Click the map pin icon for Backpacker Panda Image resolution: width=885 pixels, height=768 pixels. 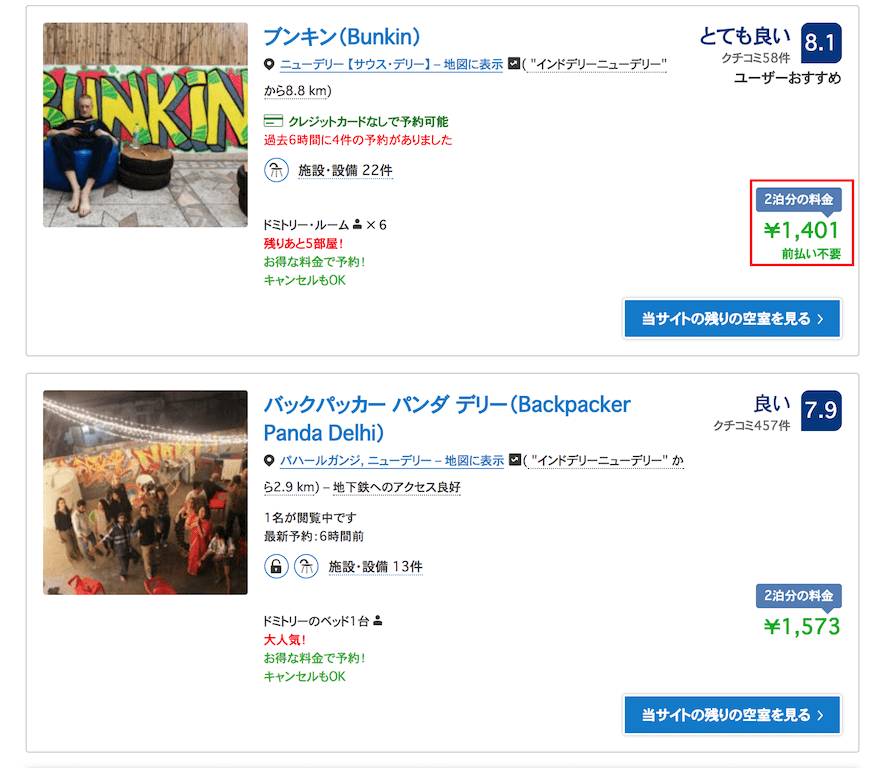point(269,460)
